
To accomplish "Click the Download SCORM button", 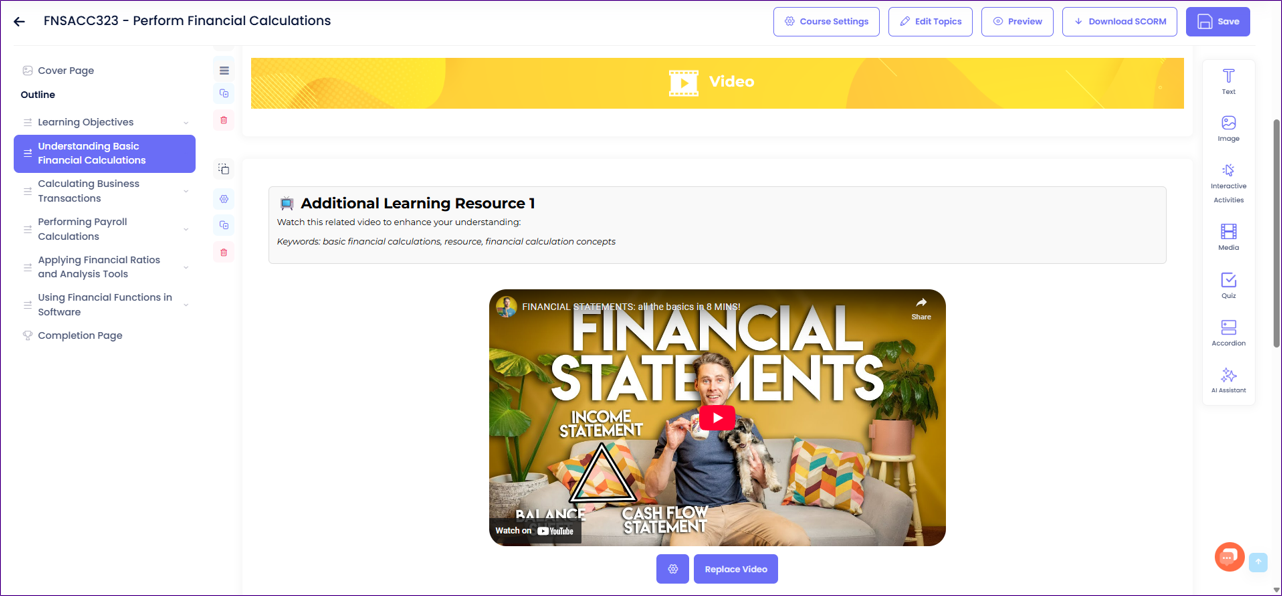I will tap(1119, 21).
